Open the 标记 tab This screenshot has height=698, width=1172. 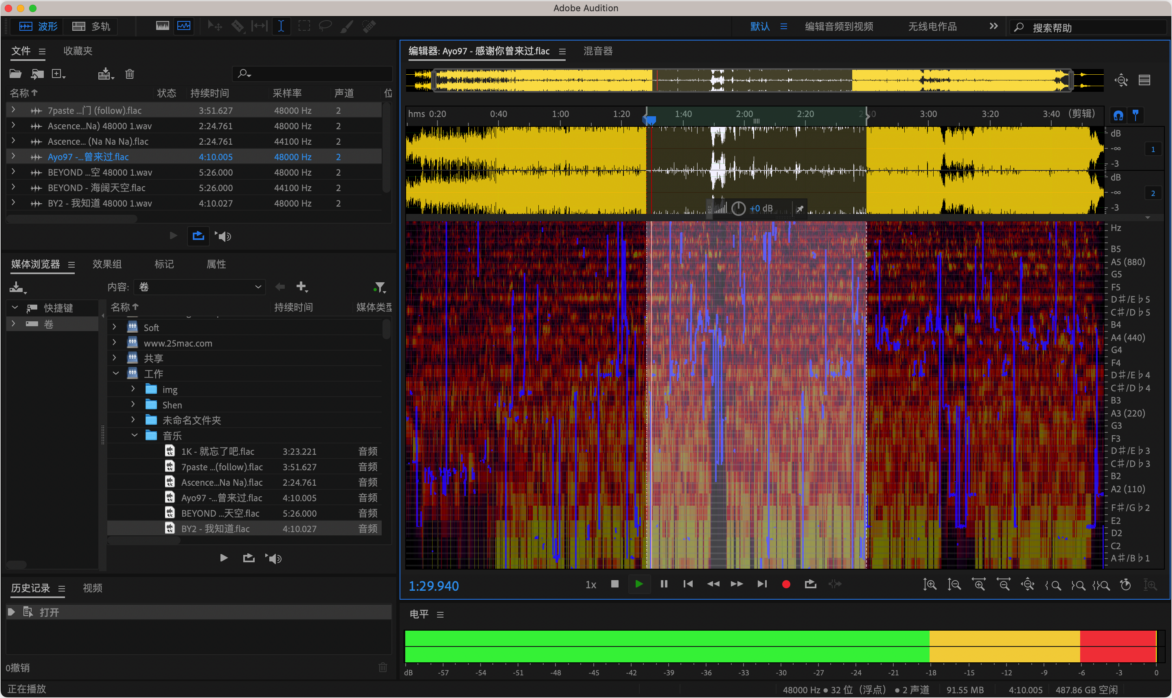pos(164,265)
